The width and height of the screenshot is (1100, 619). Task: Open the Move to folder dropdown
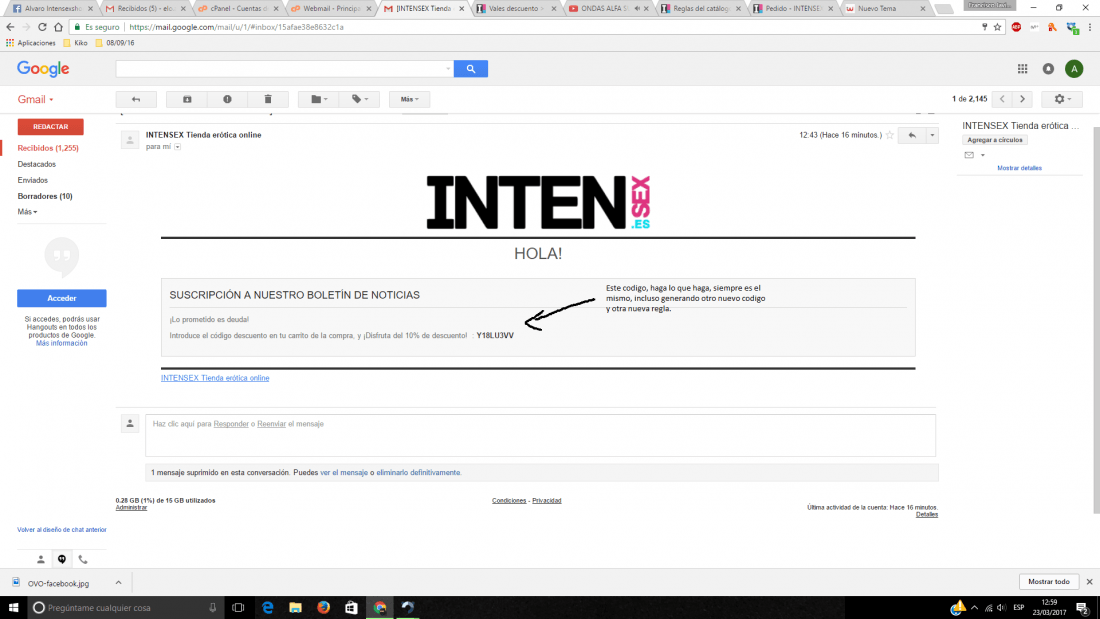pyautogui.click(x=318, y=99)
